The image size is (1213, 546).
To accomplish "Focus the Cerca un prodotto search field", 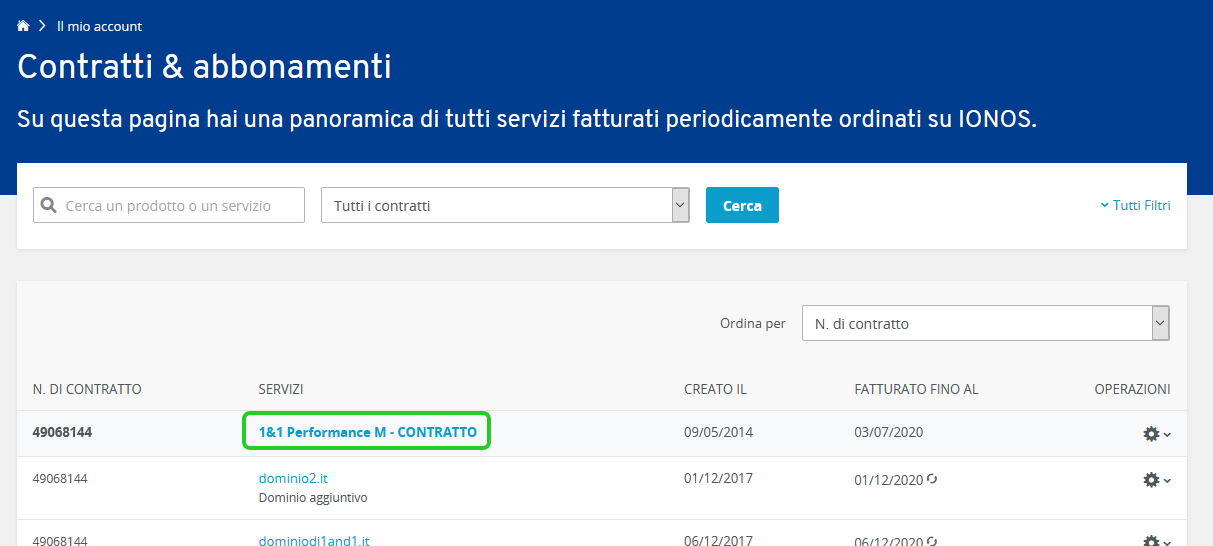I will click(x=169, y=205).
